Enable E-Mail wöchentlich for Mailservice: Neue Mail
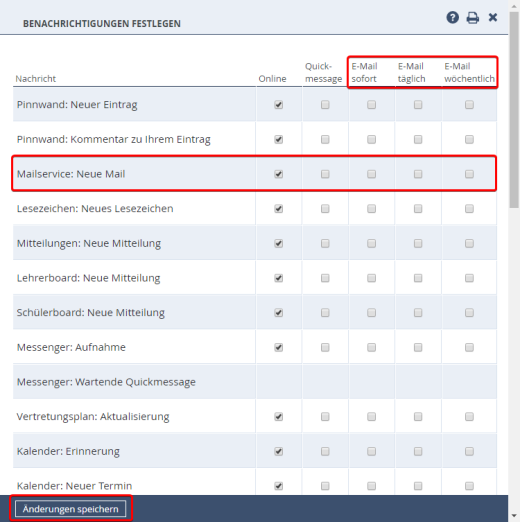 (469, 174)
